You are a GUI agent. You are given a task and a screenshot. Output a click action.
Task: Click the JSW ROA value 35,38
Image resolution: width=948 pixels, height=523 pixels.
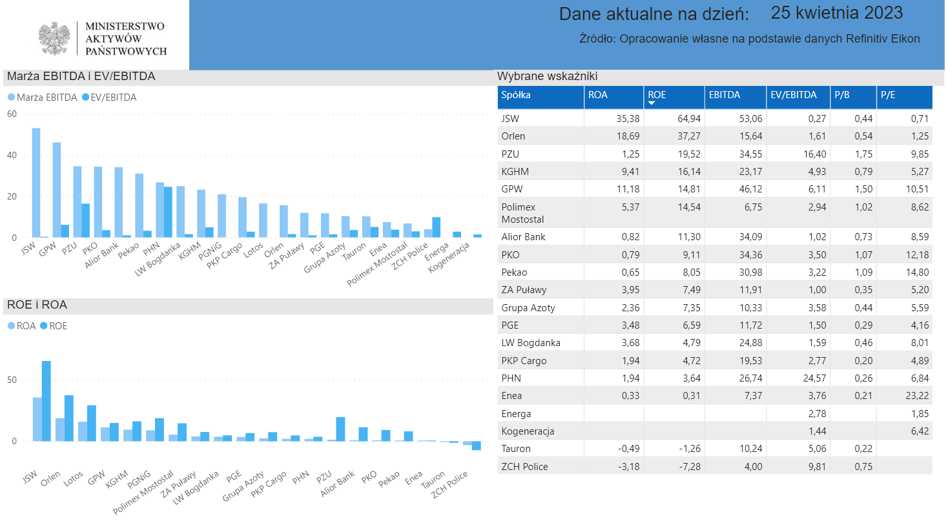(628, 119)
